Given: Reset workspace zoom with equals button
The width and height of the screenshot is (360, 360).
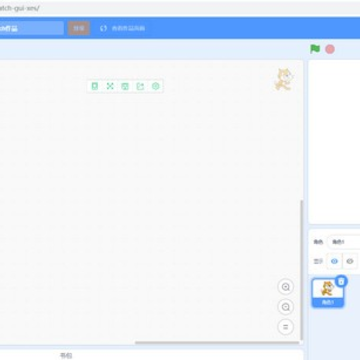Looking at the screenshot, I should point(286,327).
